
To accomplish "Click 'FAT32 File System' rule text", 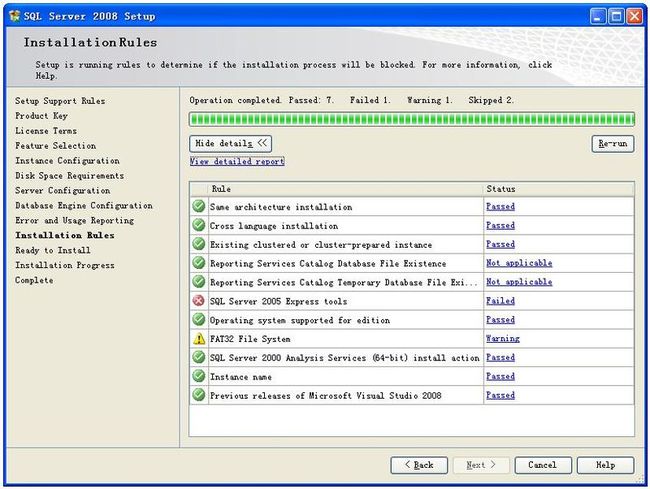I will (x=250, y=339).
